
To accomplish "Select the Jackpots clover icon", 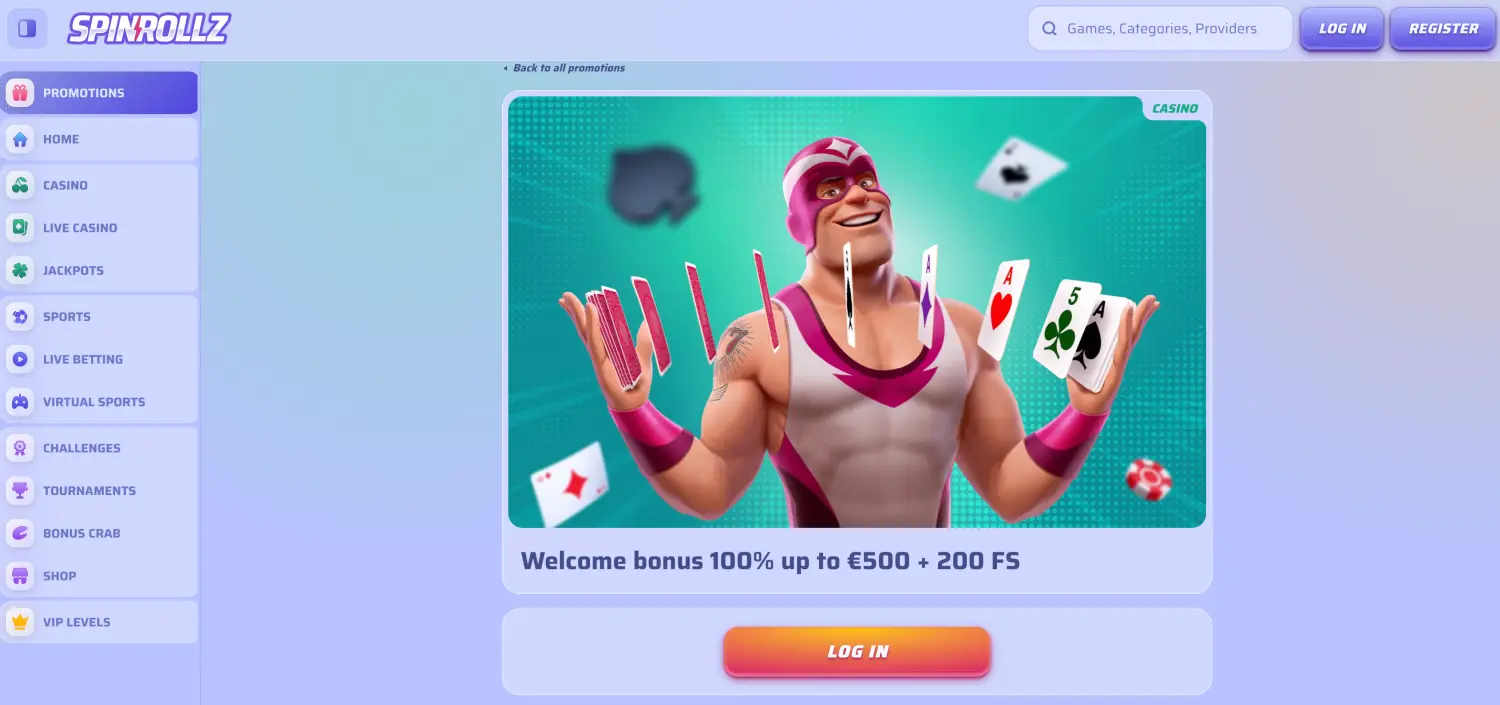I will point(20,270).
